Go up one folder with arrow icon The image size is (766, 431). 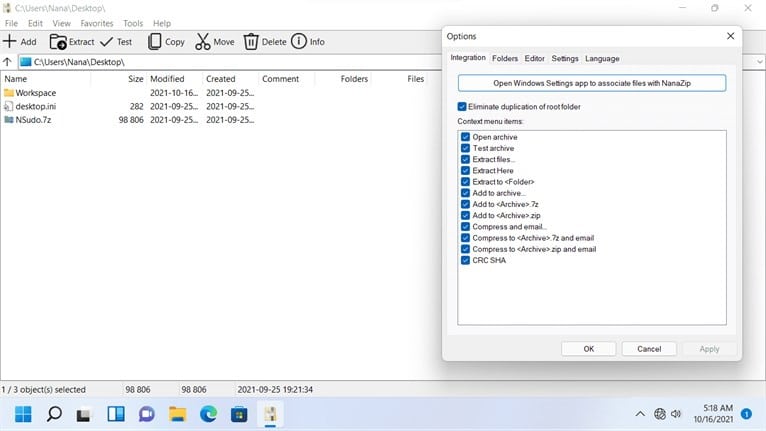pyautogui.click(x=8, y=62)
